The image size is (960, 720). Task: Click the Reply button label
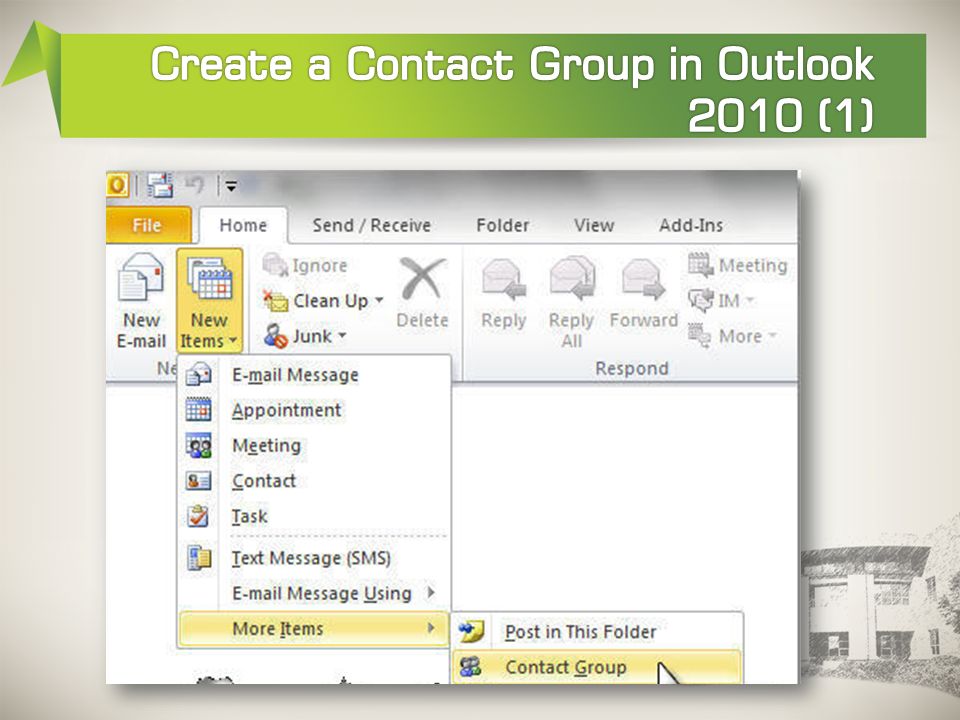[504, 321]
